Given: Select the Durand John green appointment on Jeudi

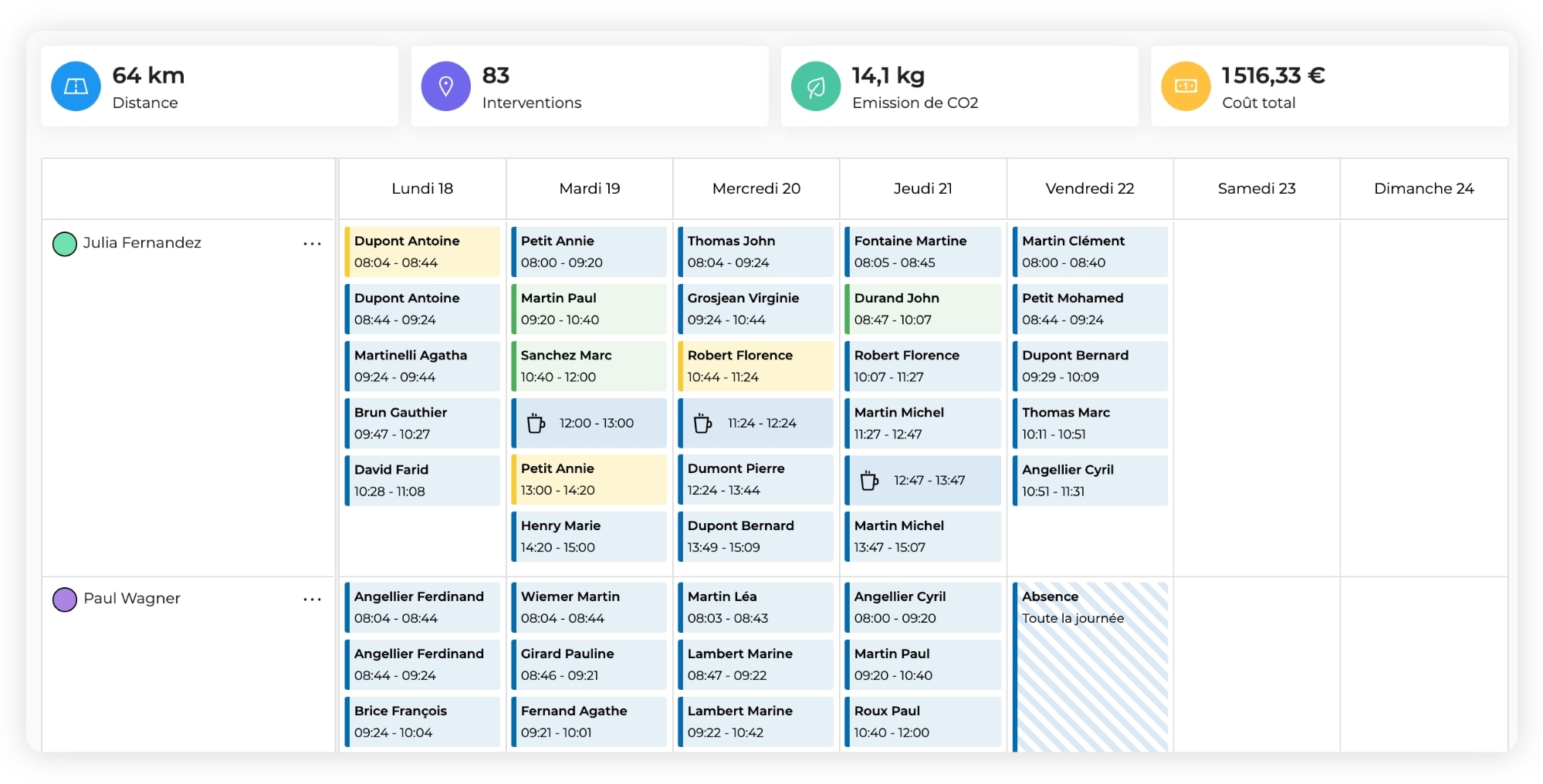Looking at the screenshot, I should coord(922,309).
